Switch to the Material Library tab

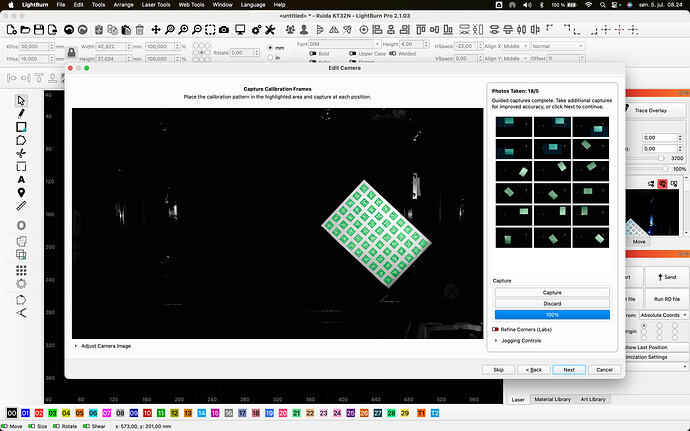point(552,399)
